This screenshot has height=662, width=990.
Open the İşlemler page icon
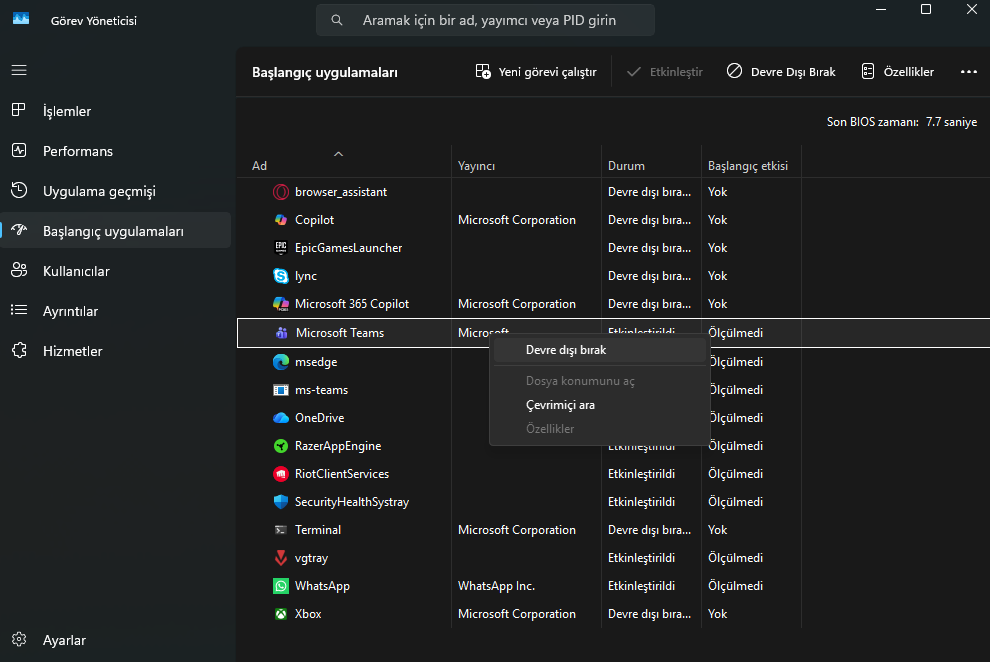pos(19,111)
